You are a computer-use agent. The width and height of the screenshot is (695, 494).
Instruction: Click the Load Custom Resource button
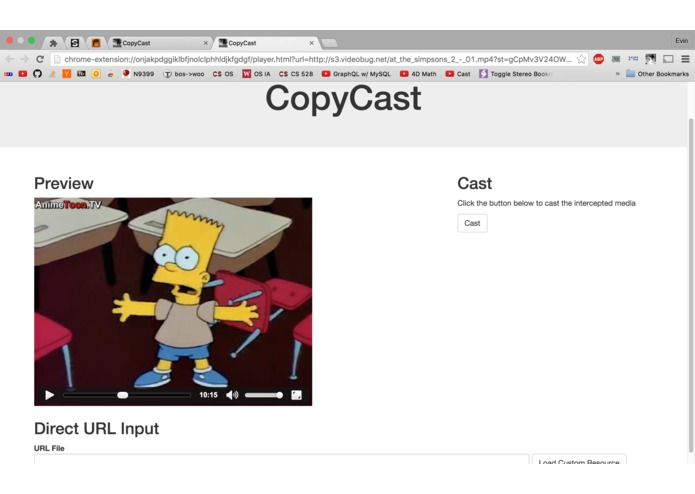tap(579, 459)
